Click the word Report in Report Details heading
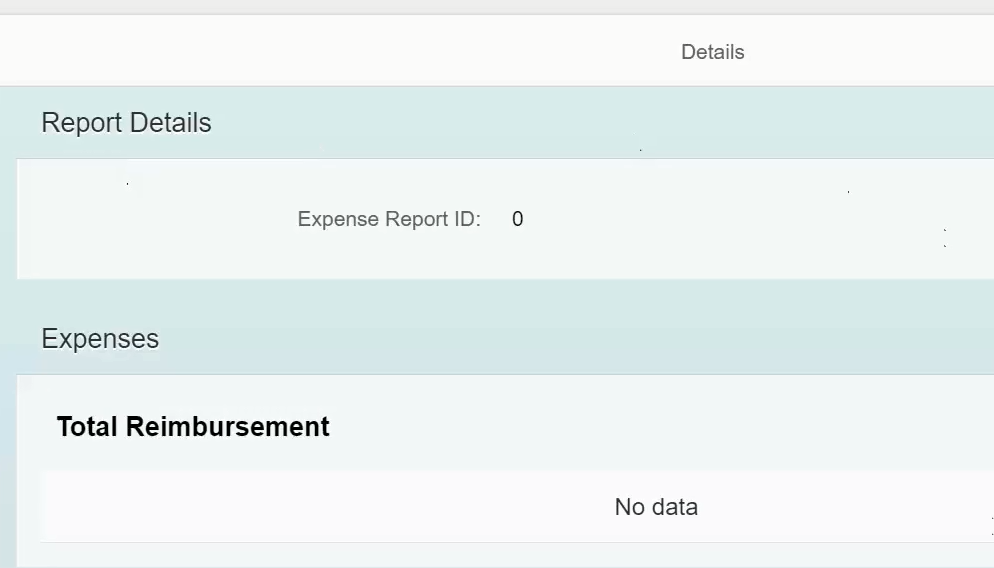The height and width of the screenshot is (568, 994). click(x=81, y=123)
